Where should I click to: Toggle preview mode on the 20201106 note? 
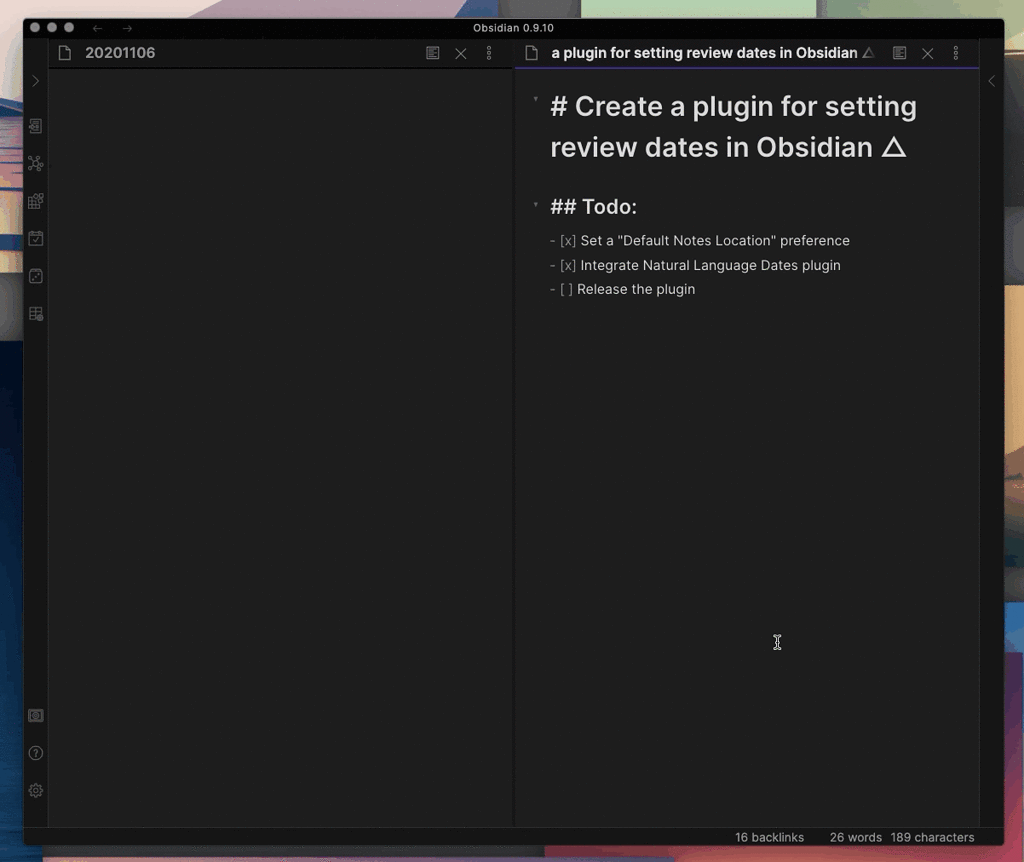pyautogui.click(x=432, y=53)
